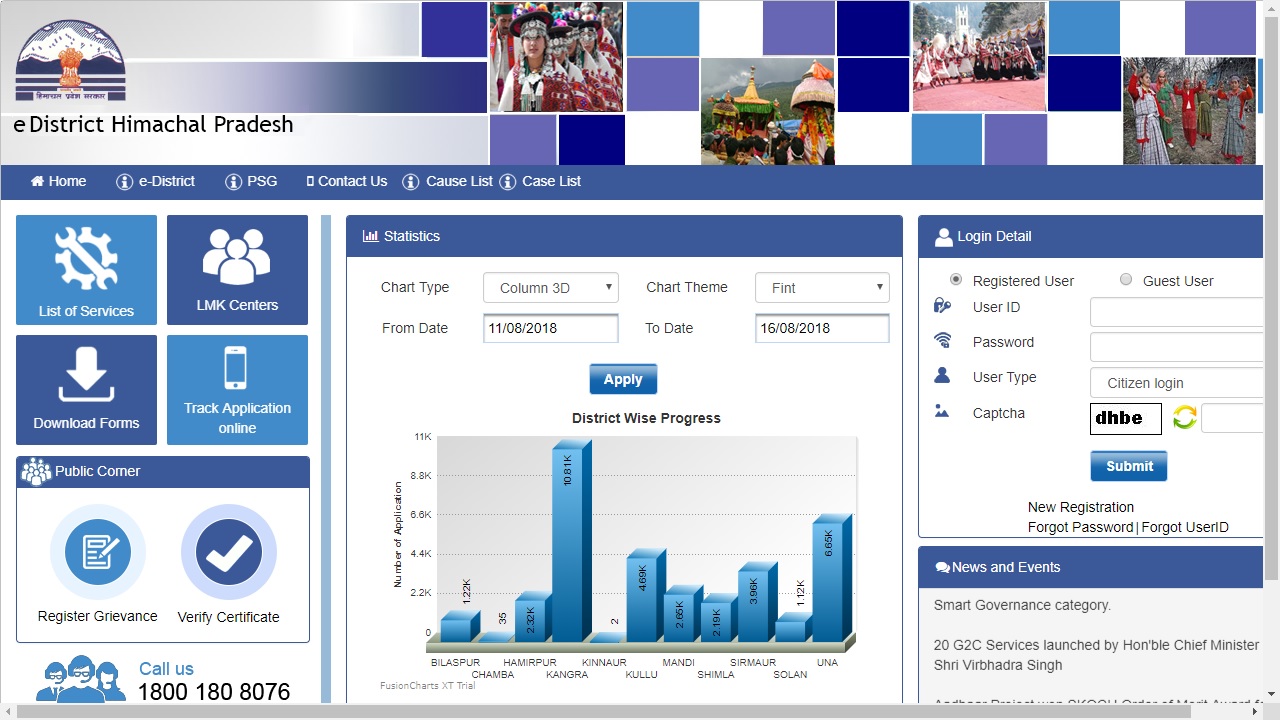
Task: Click the LMK Centers icon
Action: click(x=237, y=270)
